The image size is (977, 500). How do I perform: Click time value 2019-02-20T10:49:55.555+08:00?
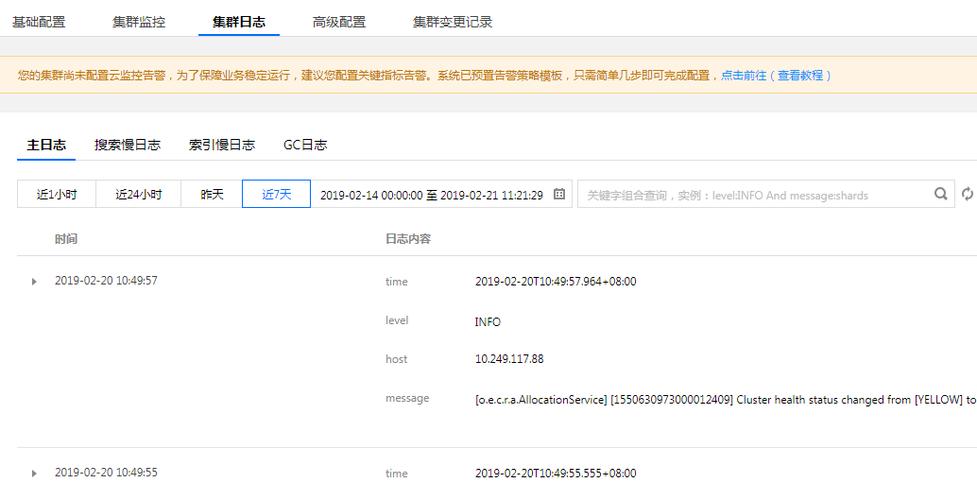(x=556, y=474)
